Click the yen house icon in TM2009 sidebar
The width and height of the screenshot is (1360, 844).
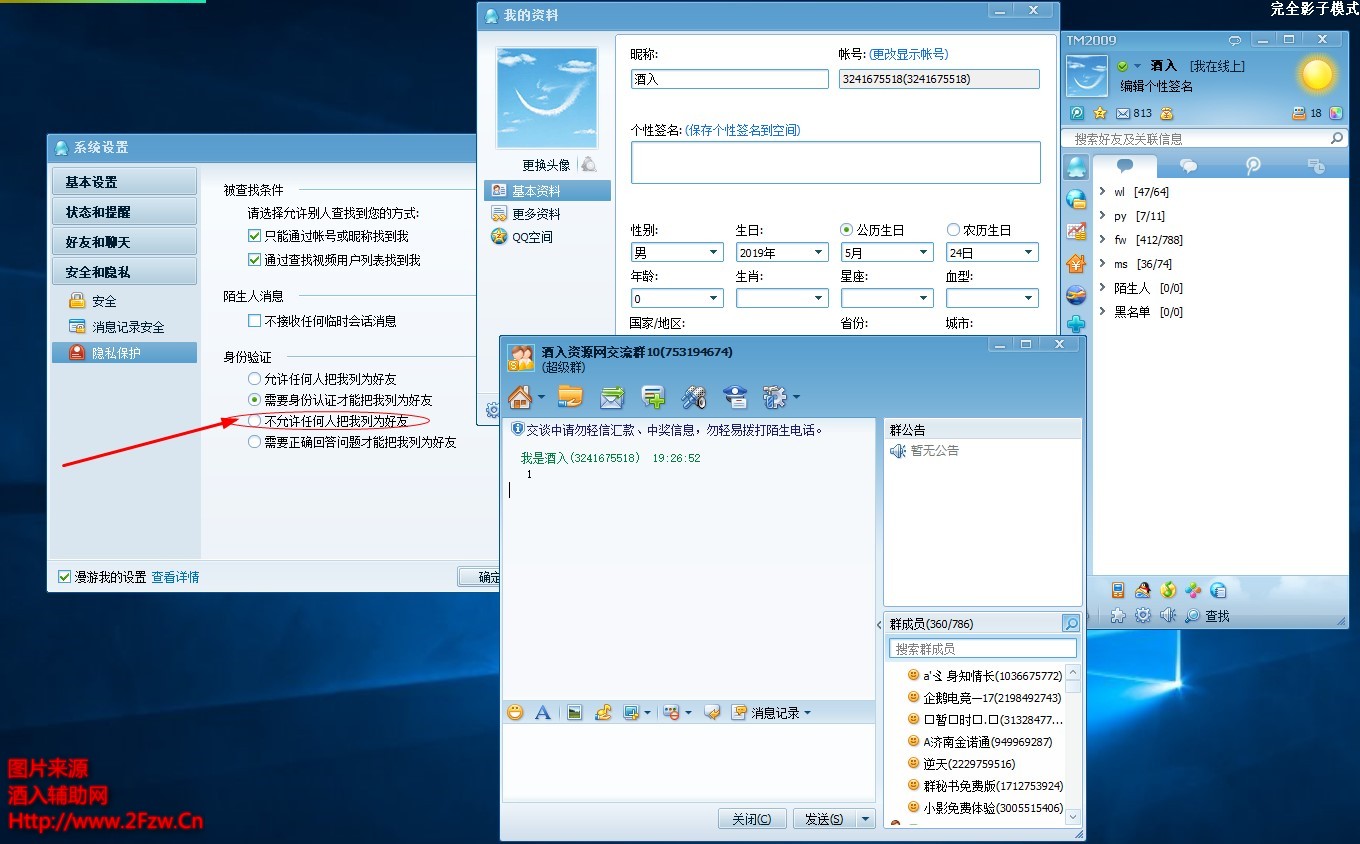1076,263
